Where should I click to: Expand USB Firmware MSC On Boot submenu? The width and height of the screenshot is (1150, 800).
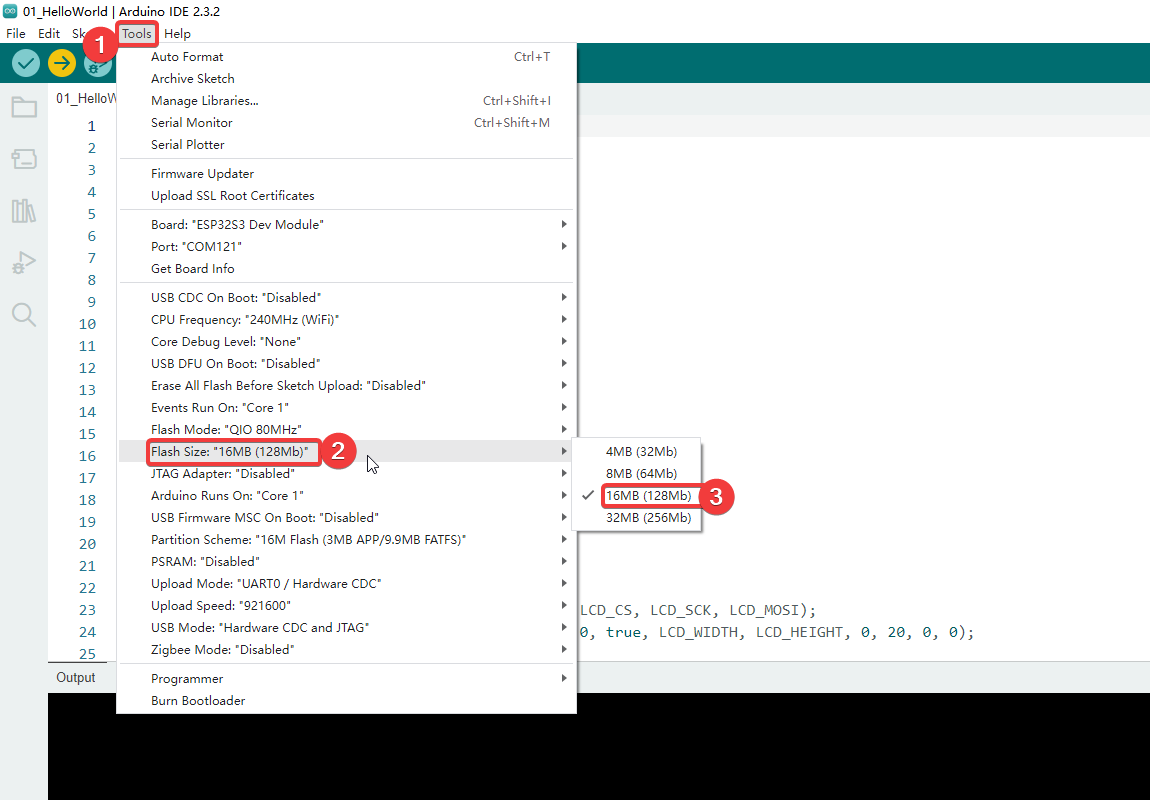[x=346, y=518]
